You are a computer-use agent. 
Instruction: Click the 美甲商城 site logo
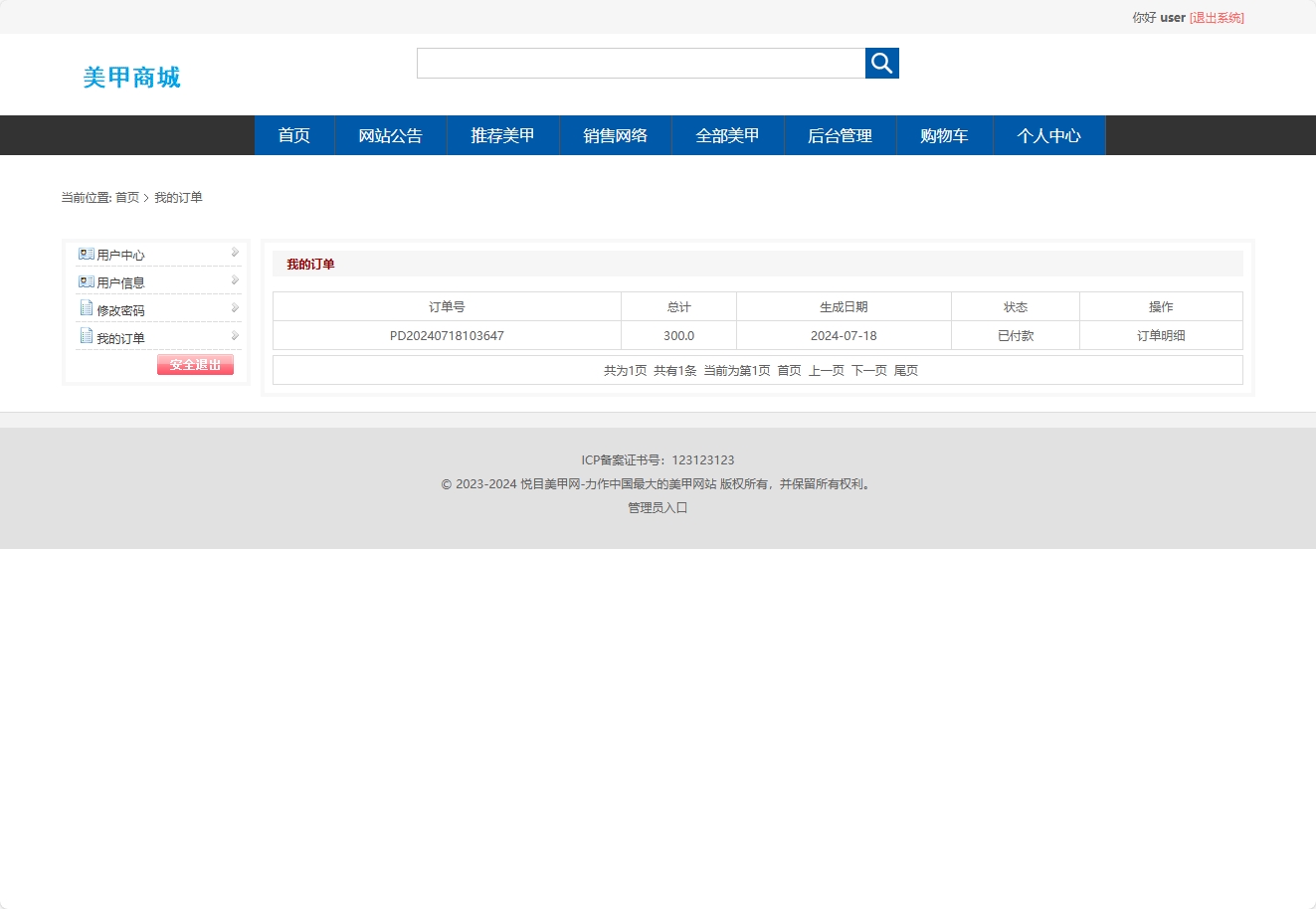coord(132,78)
